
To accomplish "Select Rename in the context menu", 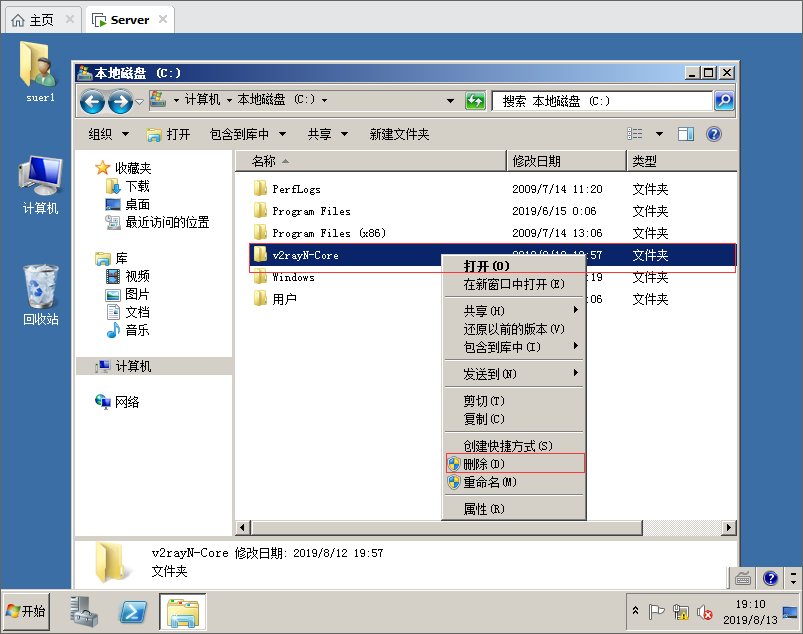I will (x=490, y=482).
